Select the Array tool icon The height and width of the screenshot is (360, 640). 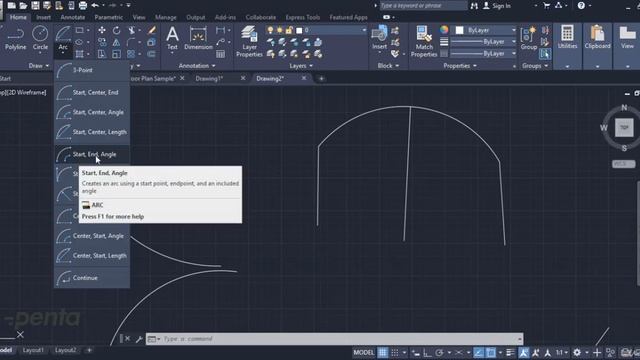[131, 54]
